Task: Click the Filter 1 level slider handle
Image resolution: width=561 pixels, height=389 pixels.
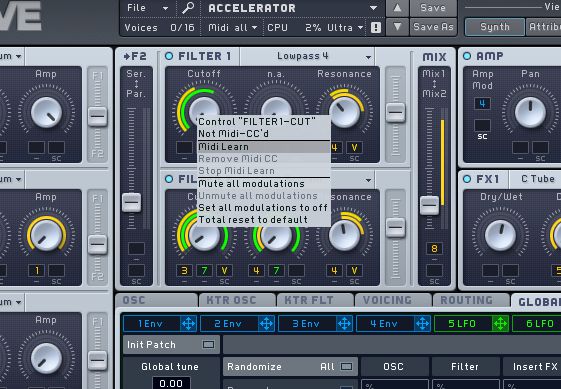Action: (395, 113)
